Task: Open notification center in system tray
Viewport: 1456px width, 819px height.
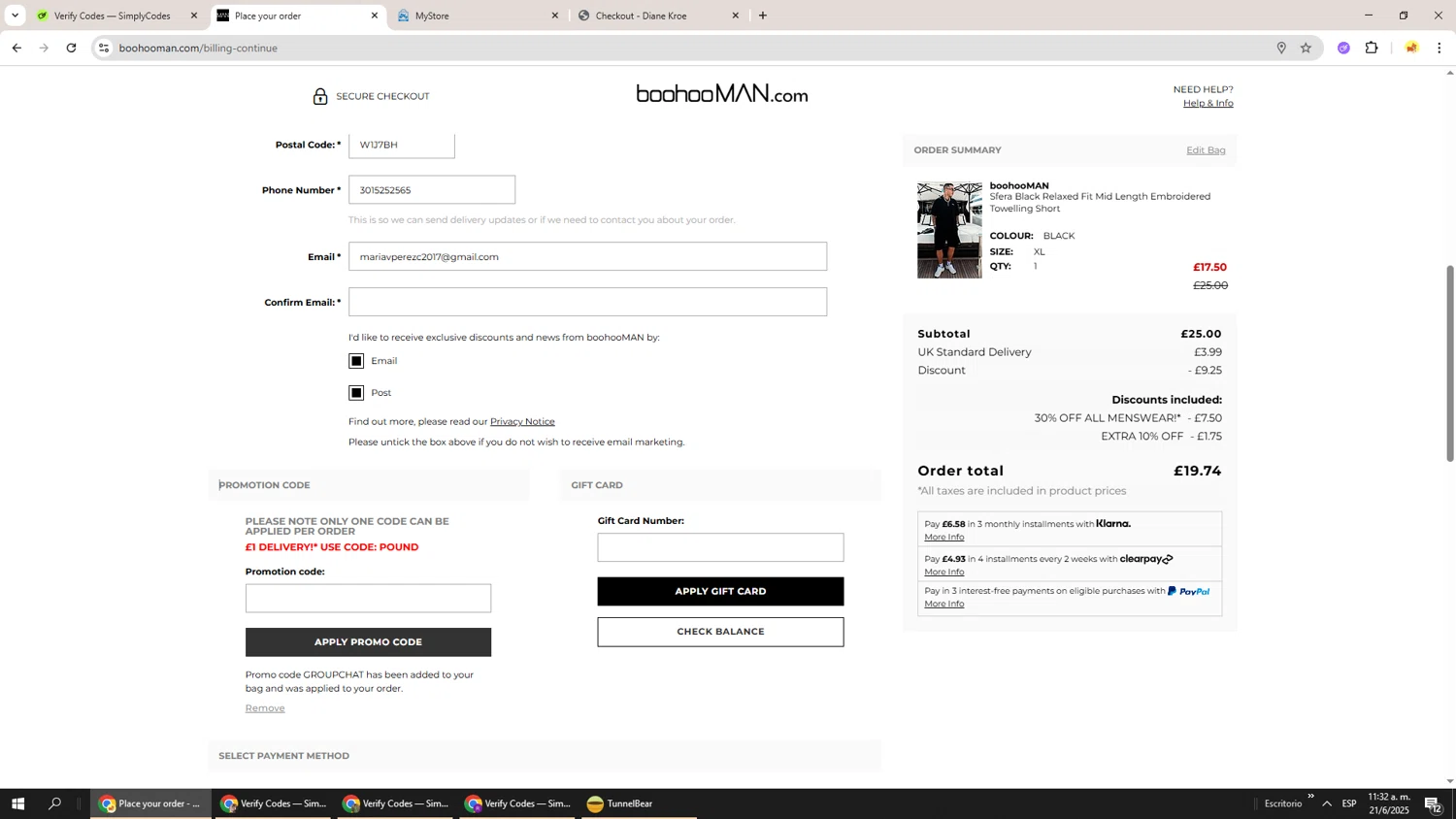Action: click(x=1434, y=803)
